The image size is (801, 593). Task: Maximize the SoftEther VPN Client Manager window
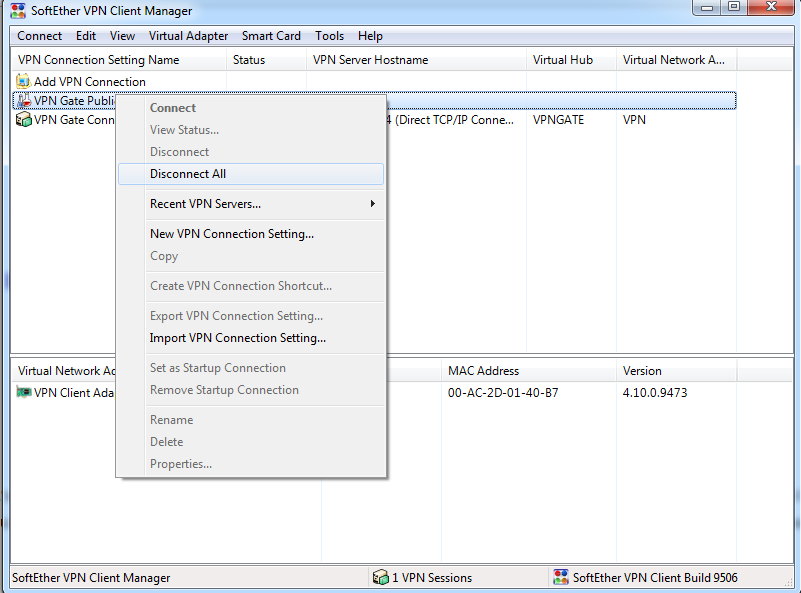coord(734,7)
